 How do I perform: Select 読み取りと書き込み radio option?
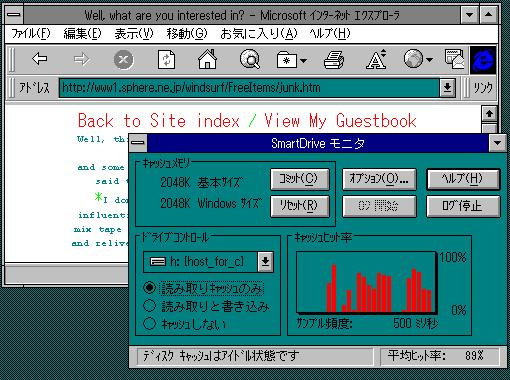pos(149,306)
